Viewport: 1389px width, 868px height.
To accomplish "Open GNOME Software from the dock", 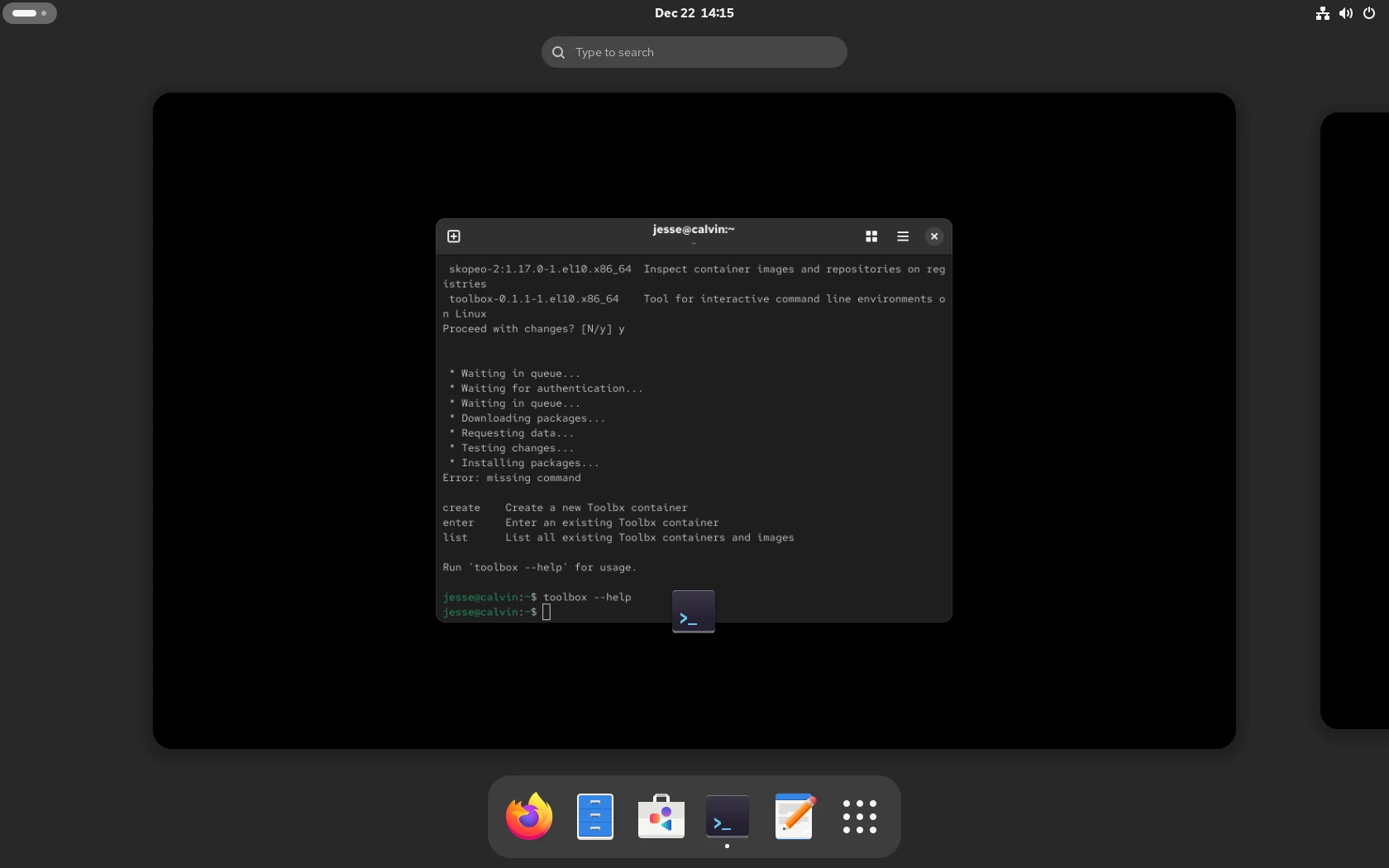I will 661,817.
